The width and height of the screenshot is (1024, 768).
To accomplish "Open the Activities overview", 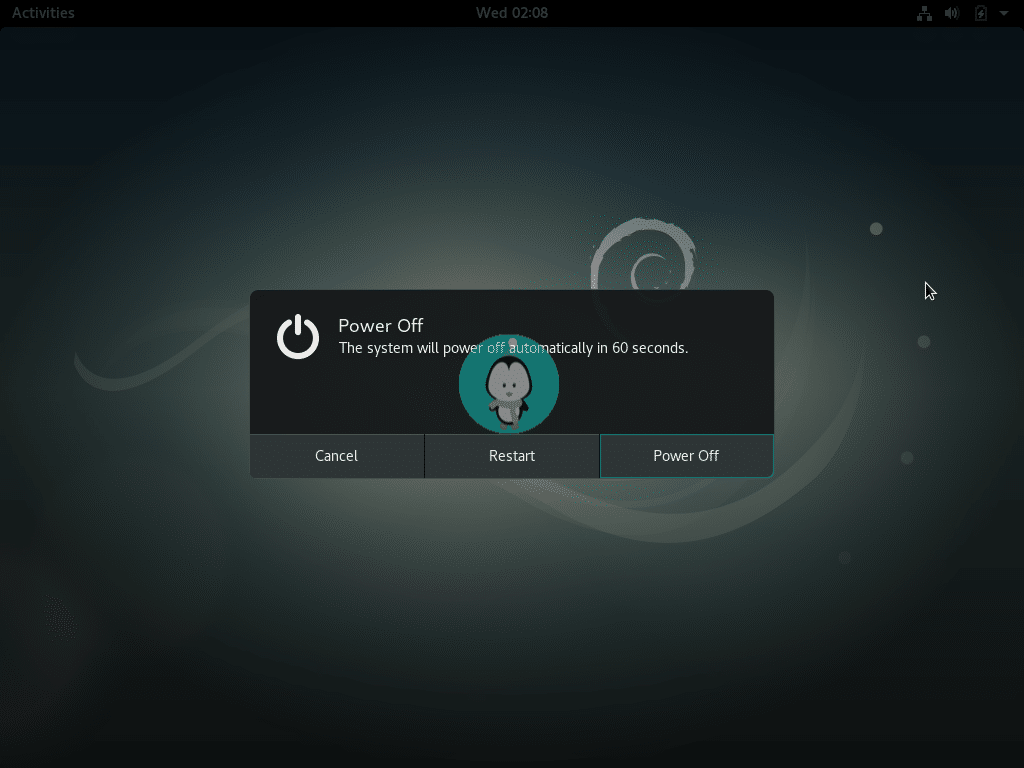I will (42, 13).
